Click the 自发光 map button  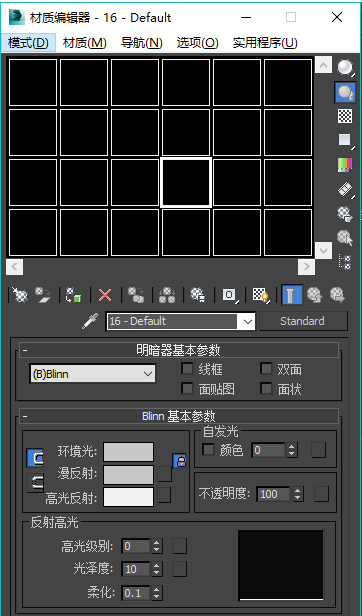(x=318, y=450)
